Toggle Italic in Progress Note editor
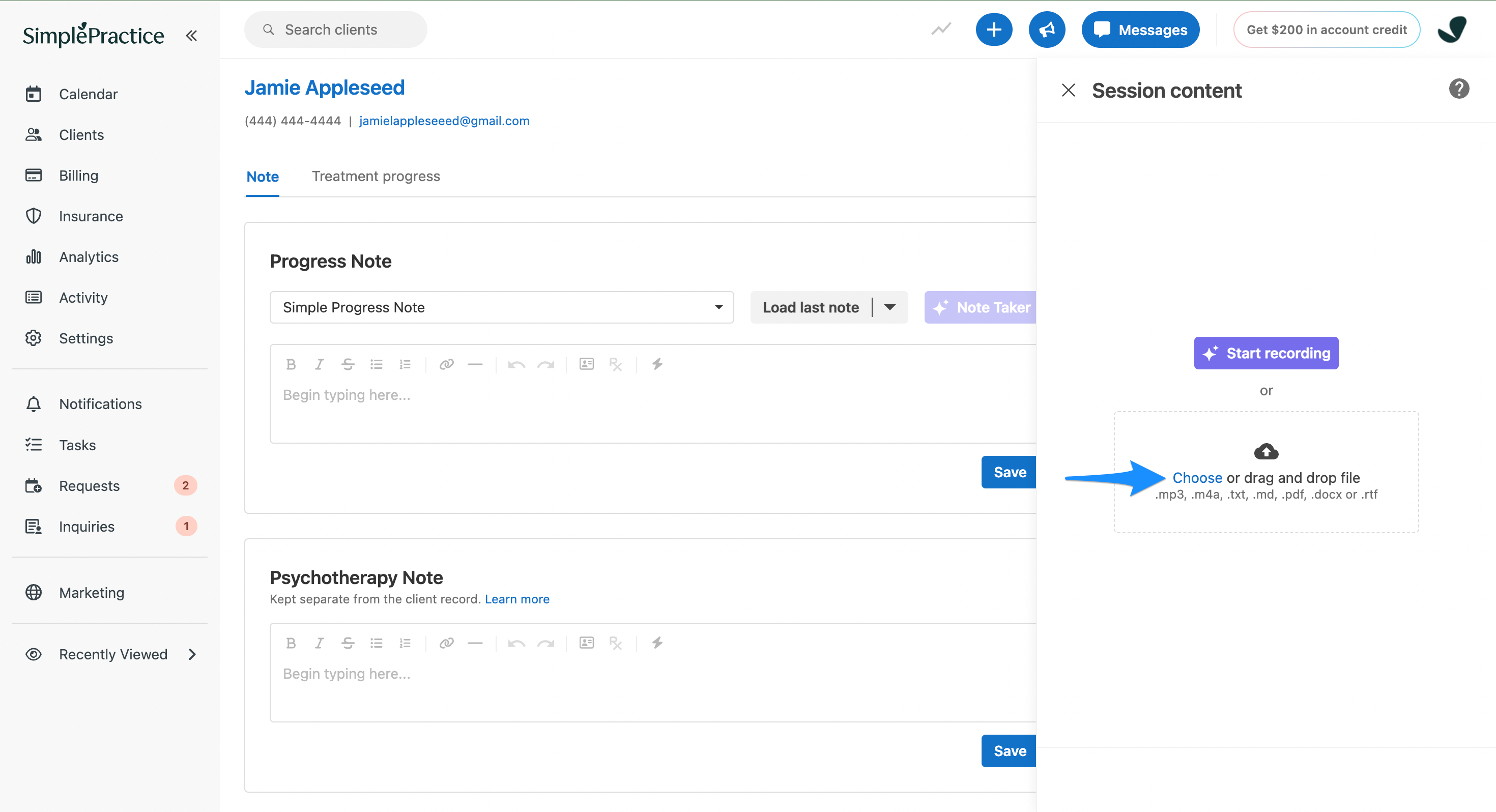The width and height of the screenshot is (1496, 812). point(319,364)
